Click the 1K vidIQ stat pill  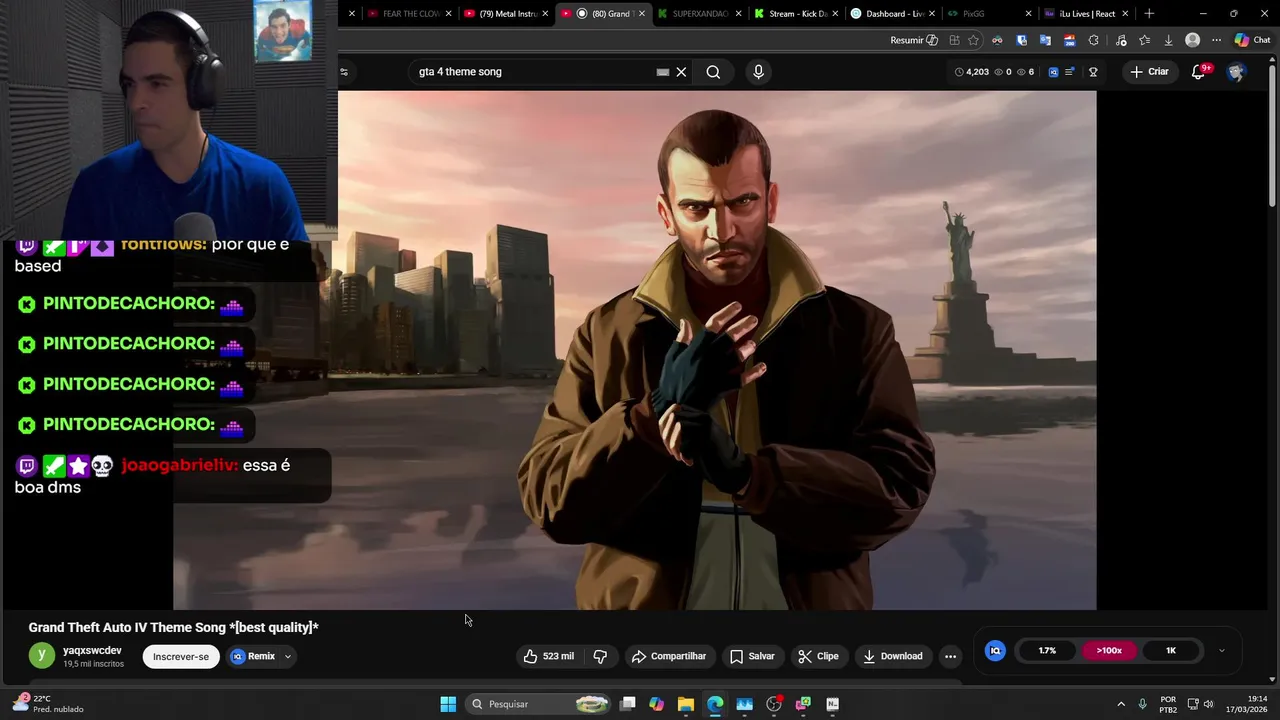[1171, 651]
